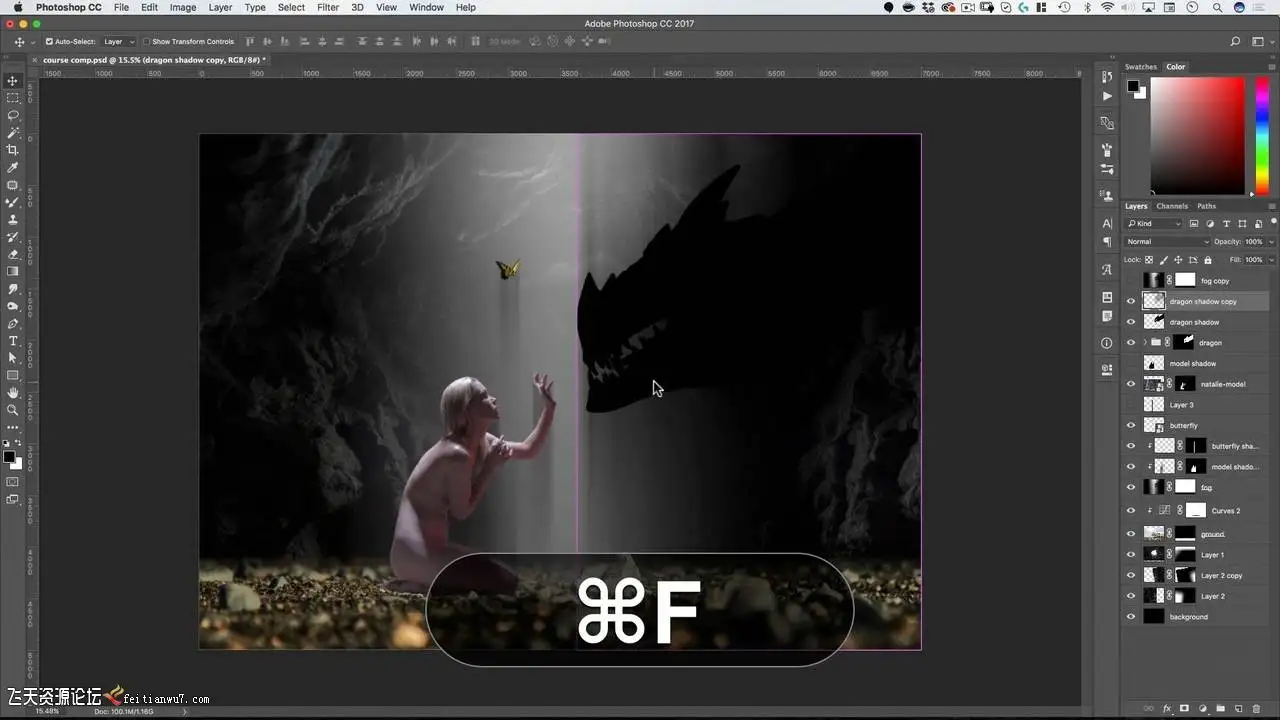Select the Eyedropper tool
Image resolution: width=1280 pixels, height=720 pixels.
(13, 167)
